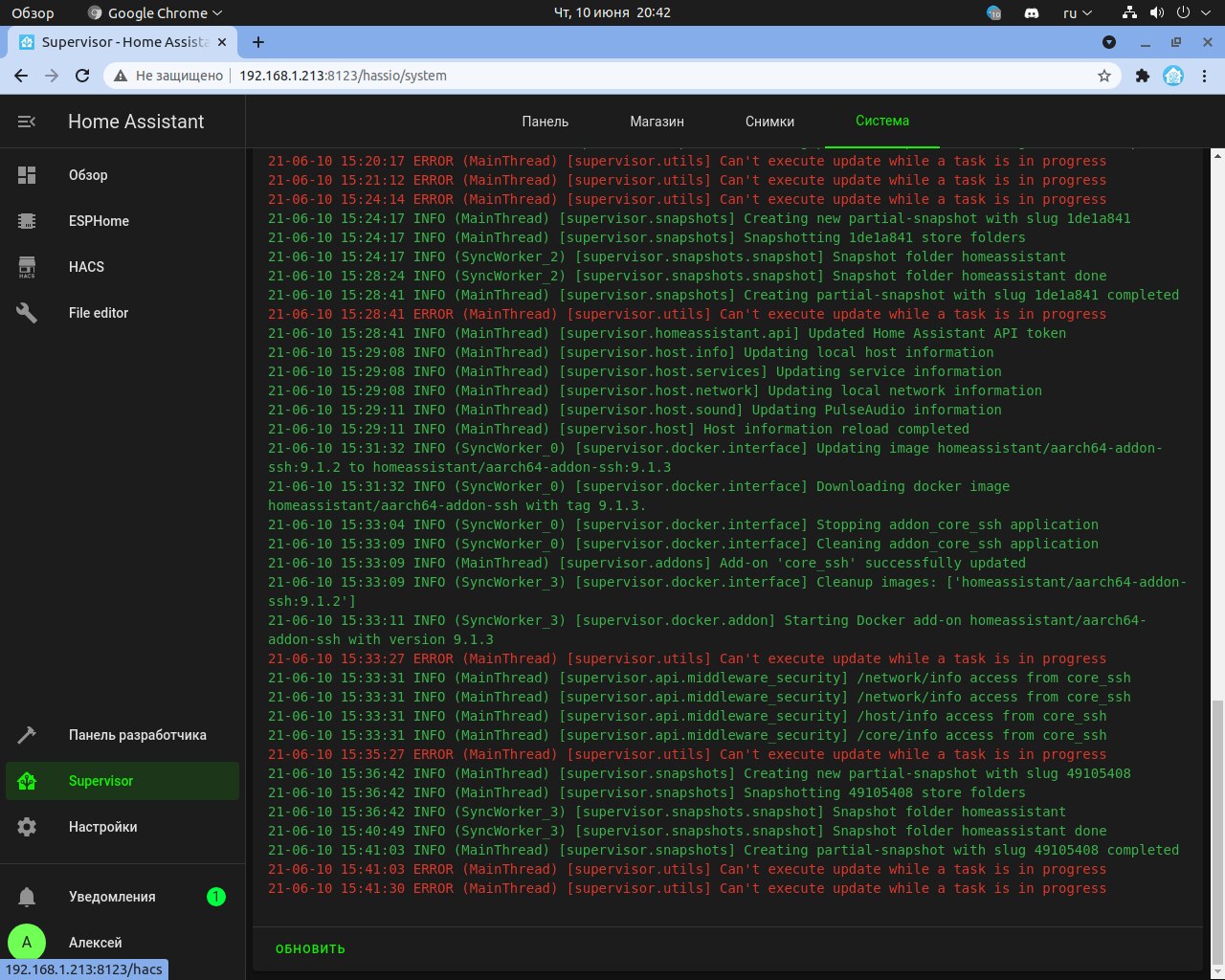The width and height of the screenshot is (1225, 980).
Task: Bookmark this page with the star
Action: click(x=1104, y=76)
